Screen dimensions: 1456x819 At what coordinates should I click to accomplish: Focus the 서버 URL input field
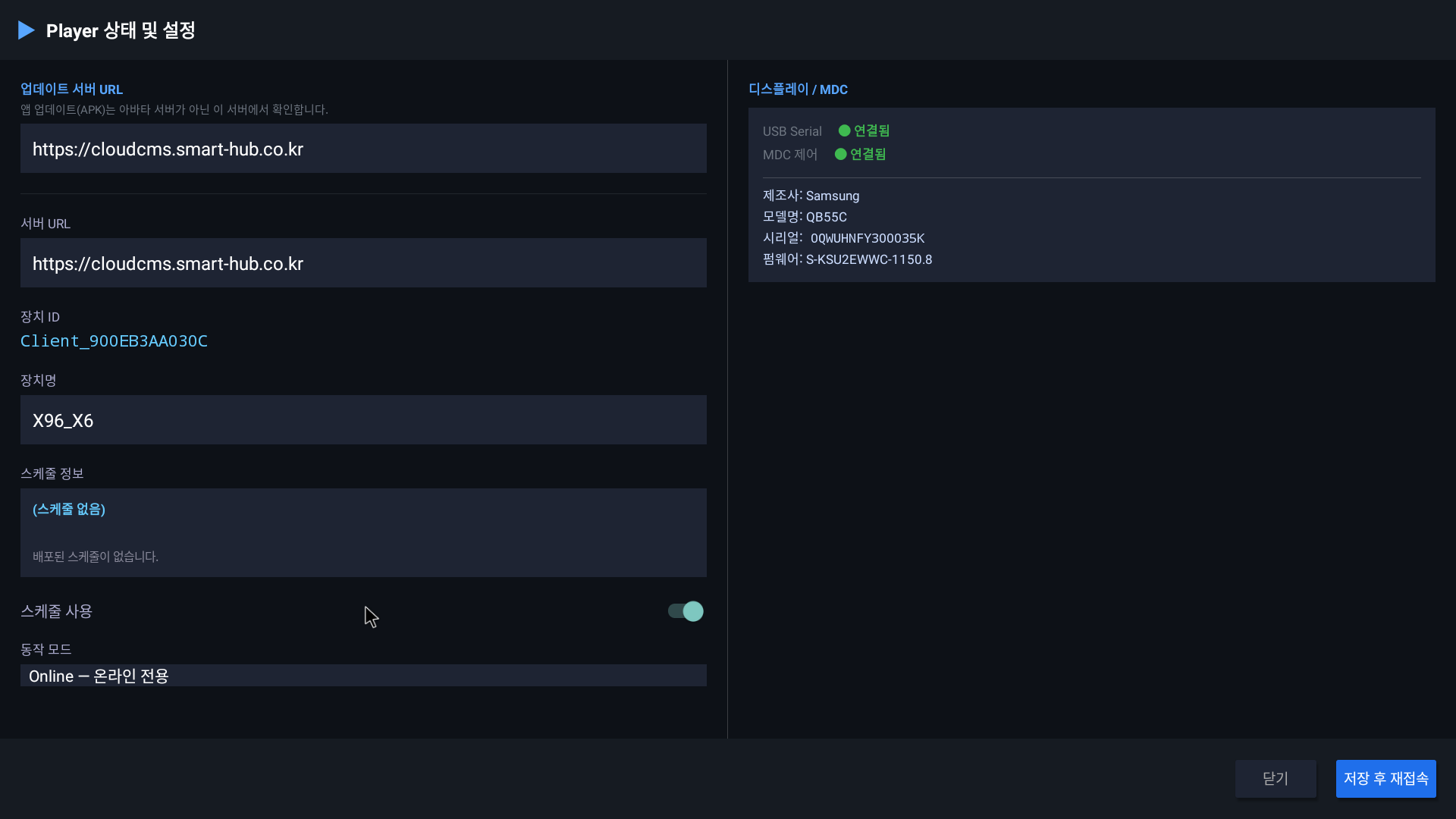(x=363, y=263)
